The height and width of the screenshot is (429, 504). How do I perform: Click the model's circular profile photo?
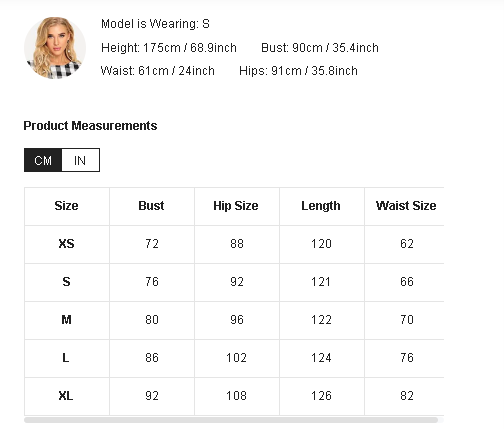pyautogui.click(x=55, y=48)
